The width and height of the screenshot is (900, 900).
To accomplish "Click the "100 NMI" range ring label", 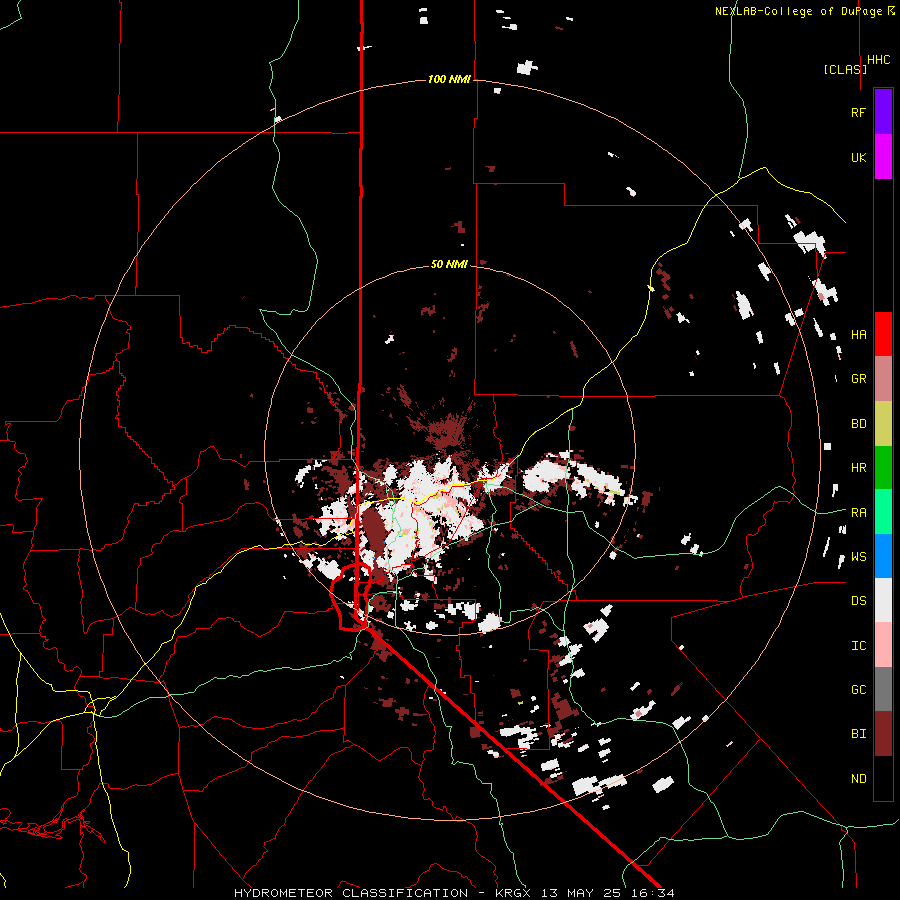I will 449,79.
